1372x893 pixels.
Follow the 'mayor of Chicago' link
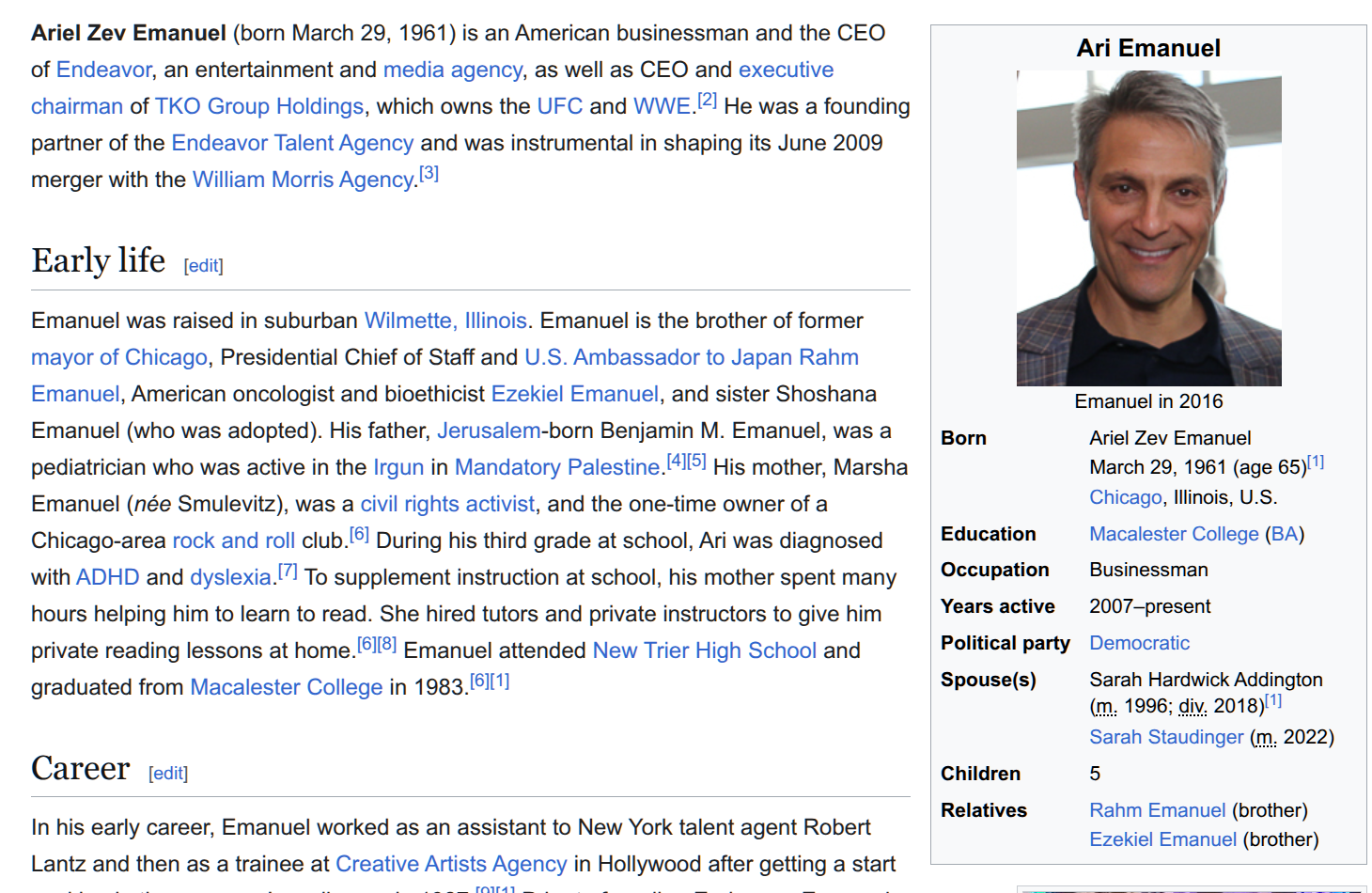point(119,357)
